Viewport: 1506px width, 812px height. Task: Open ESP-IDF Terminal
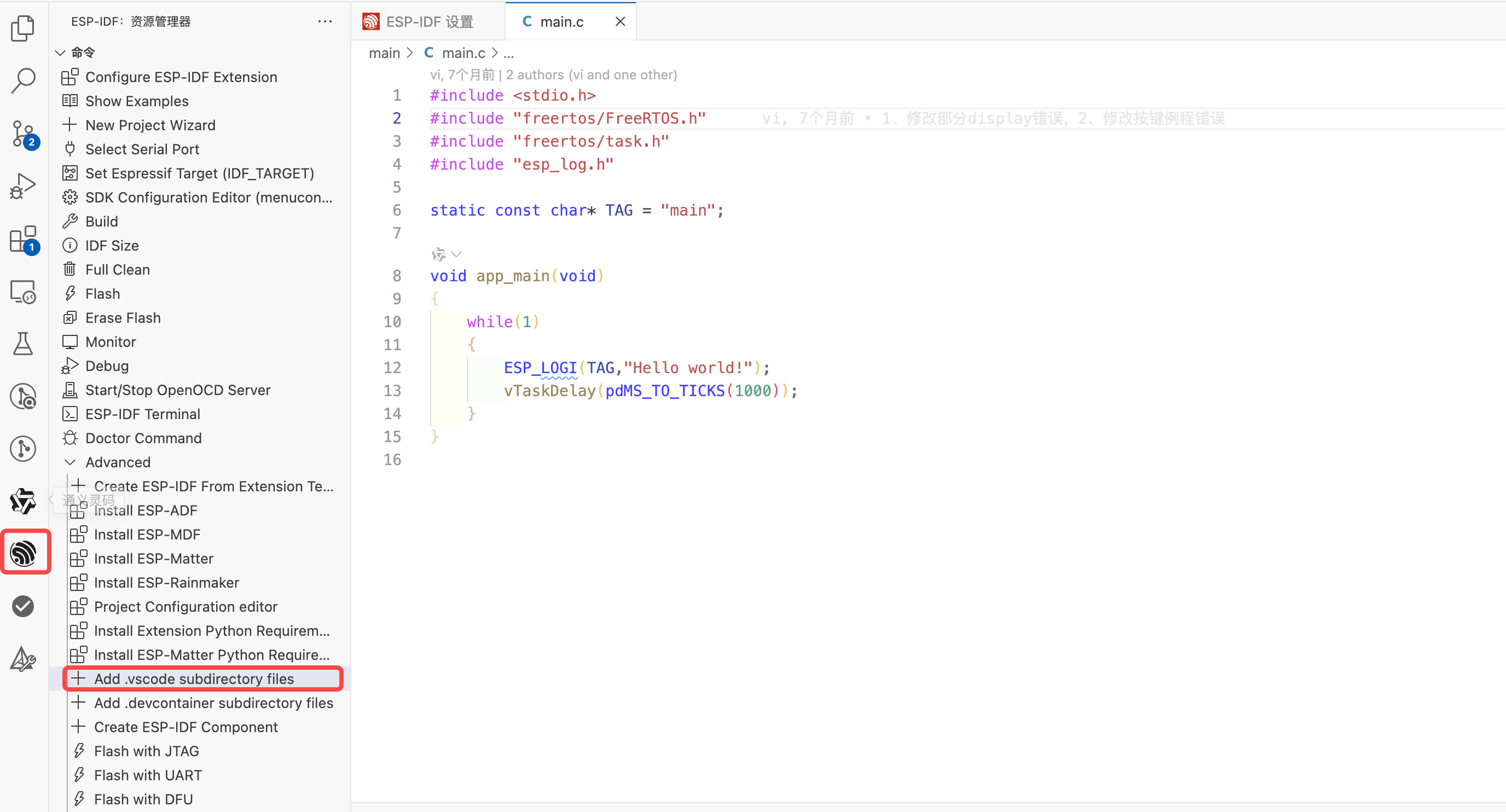coord(143,413)
